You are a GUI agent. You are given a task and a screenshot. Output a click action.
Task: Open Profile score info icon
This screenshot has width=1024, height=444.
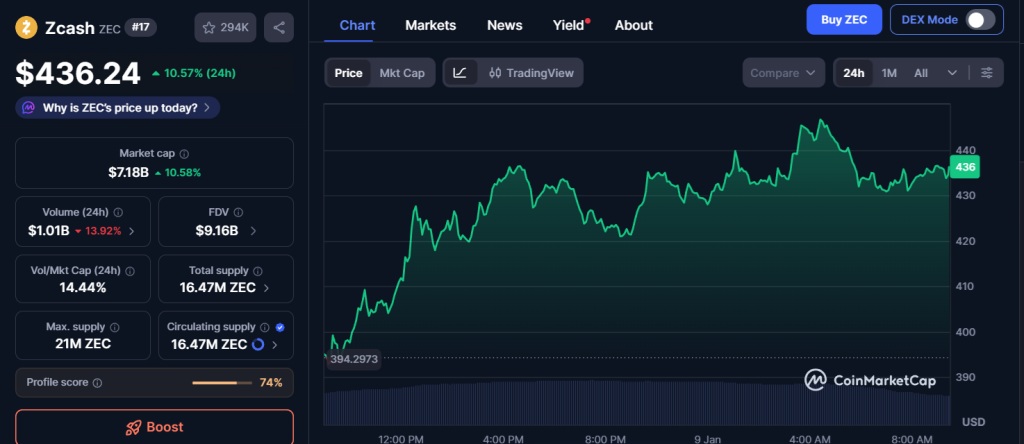pos(97,383)
